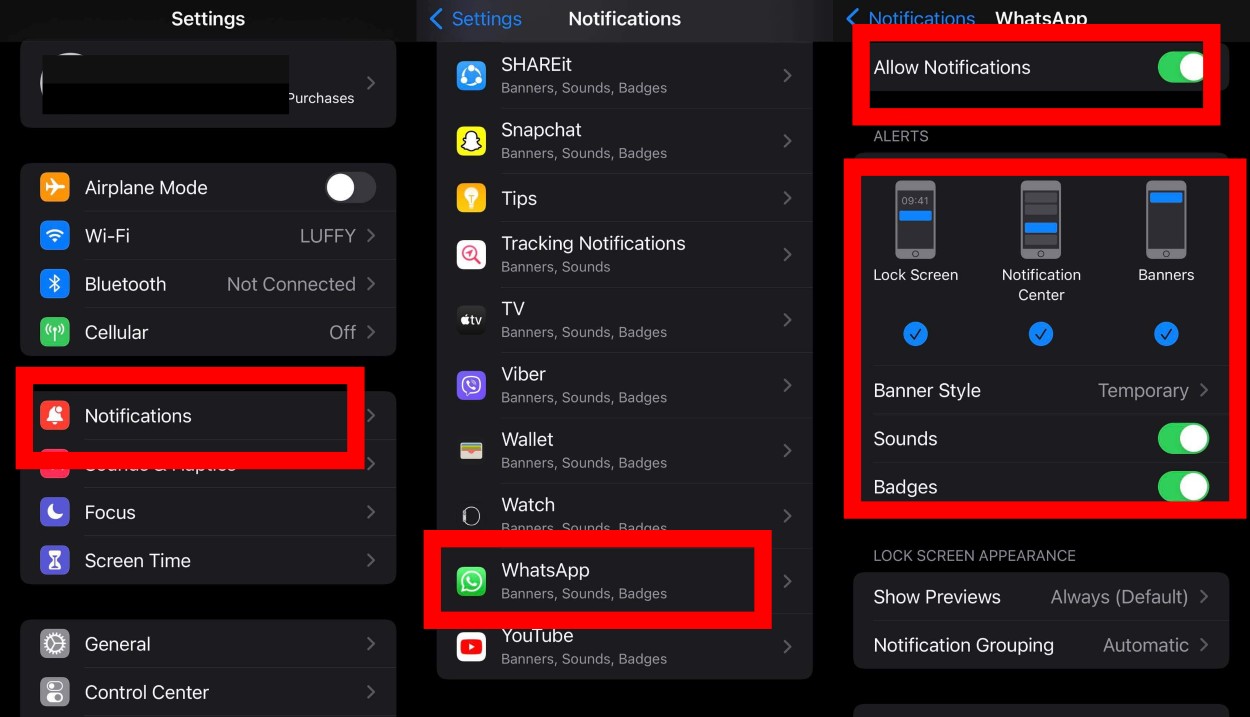The width and height of the screenshot is (1250, 717).
Task: Tap the Control Center icon
Action: coord(55,692)
